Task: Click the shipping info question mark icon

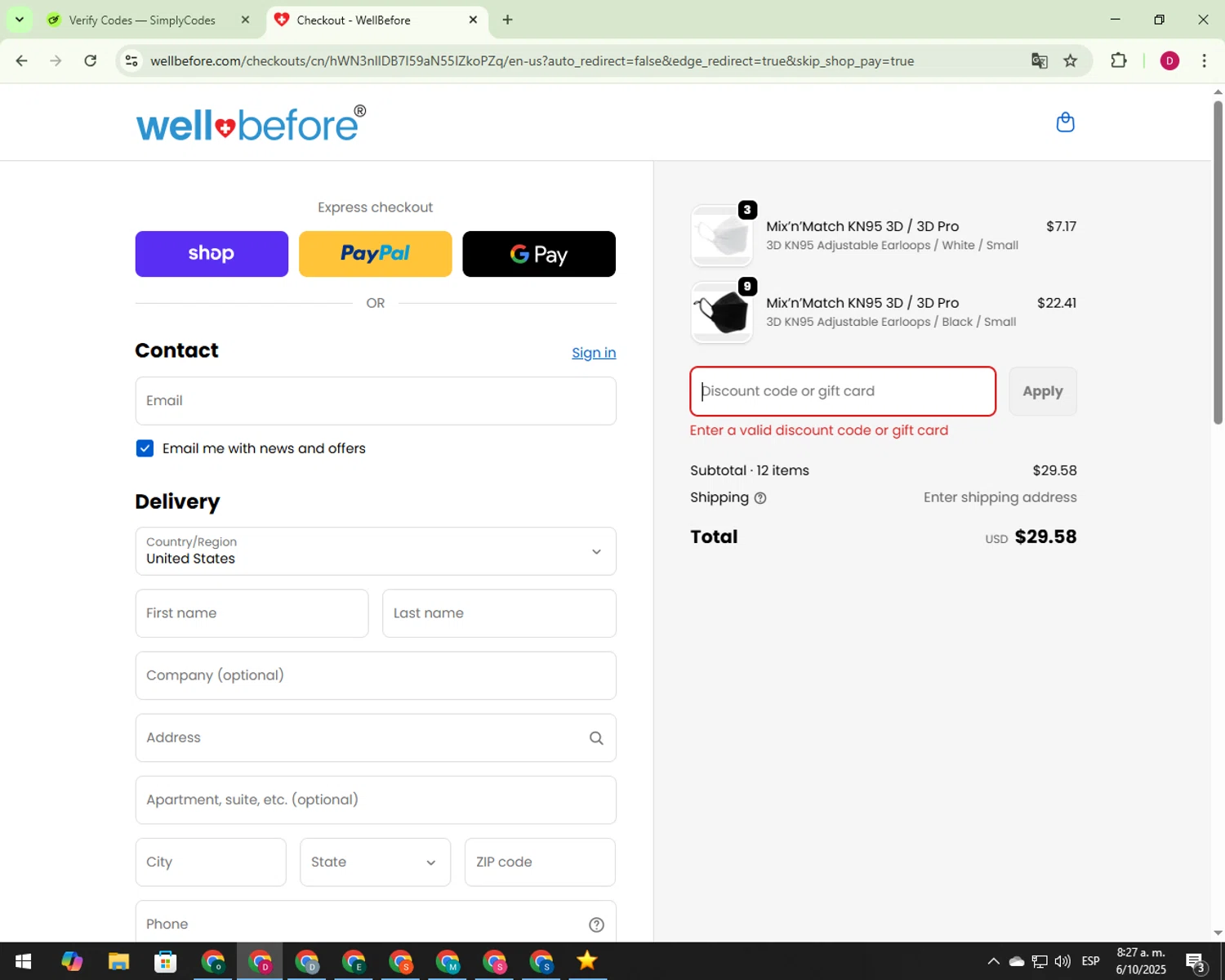Action: [x=760, y=498]
